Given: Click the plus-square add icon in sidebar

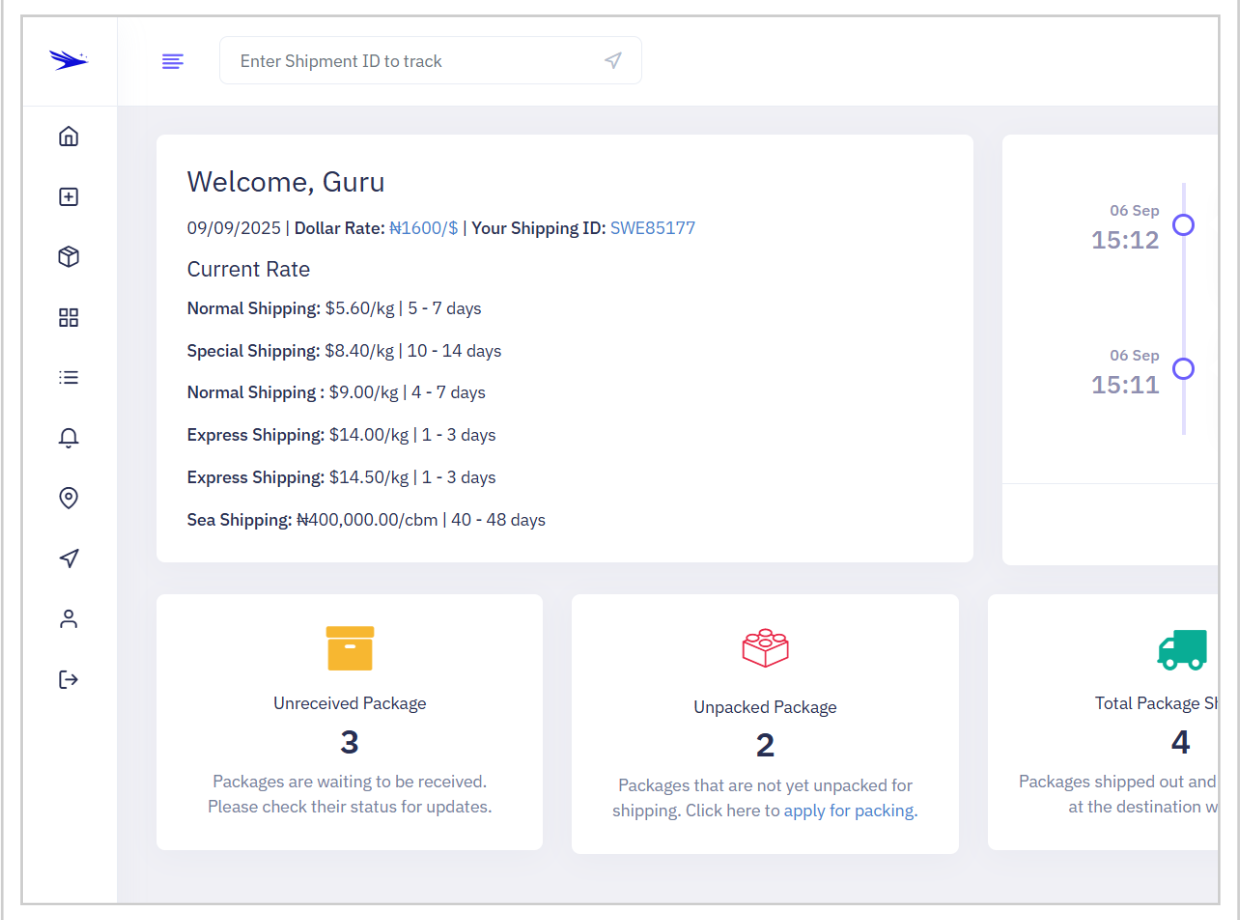Looking at the screenshot, I should pyautogui.click(x=68, y=197).
